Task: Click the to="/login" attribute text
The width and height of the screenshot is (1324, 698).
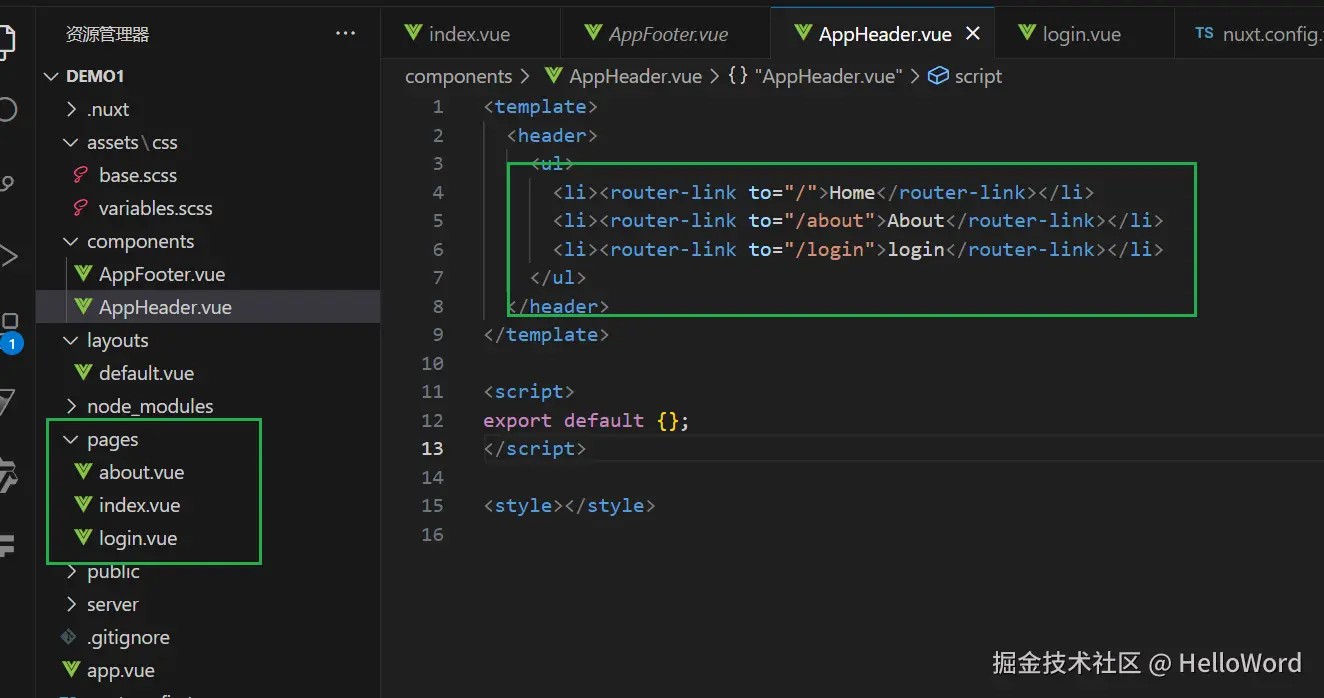Action: tap(812, 249)
